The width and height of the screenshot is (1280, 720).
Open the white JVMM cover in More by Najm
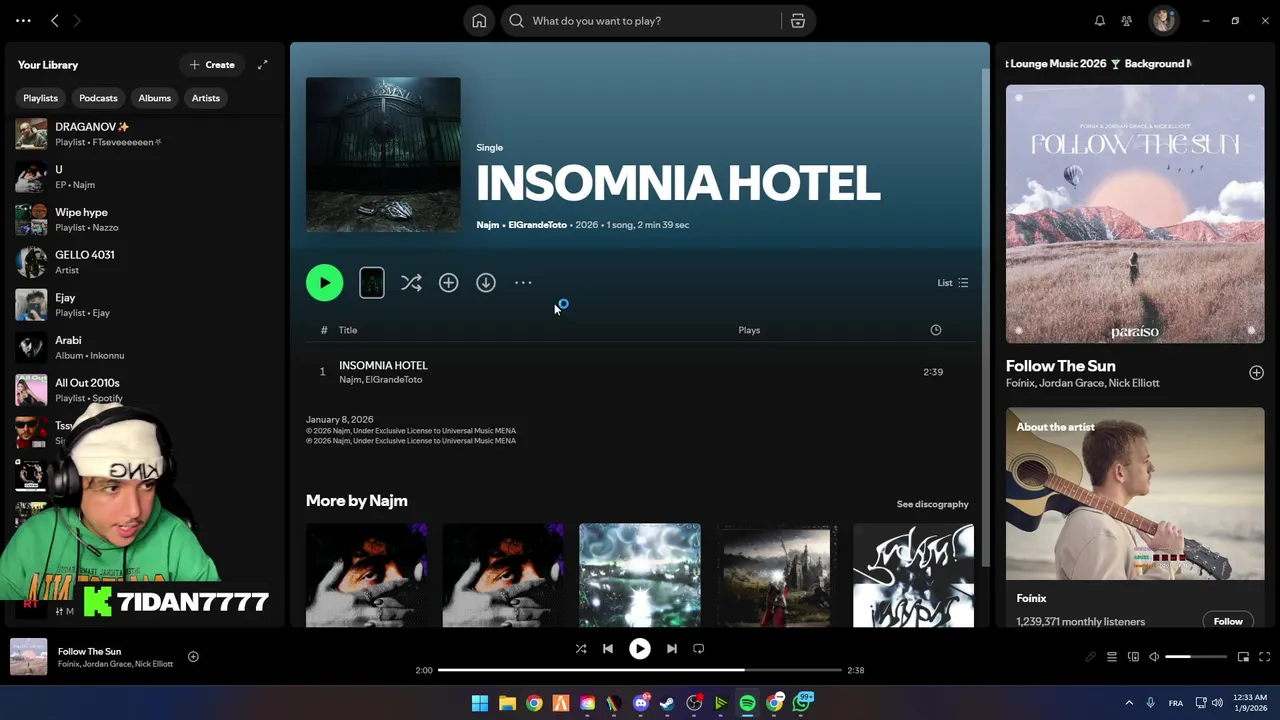coord(913,575)
